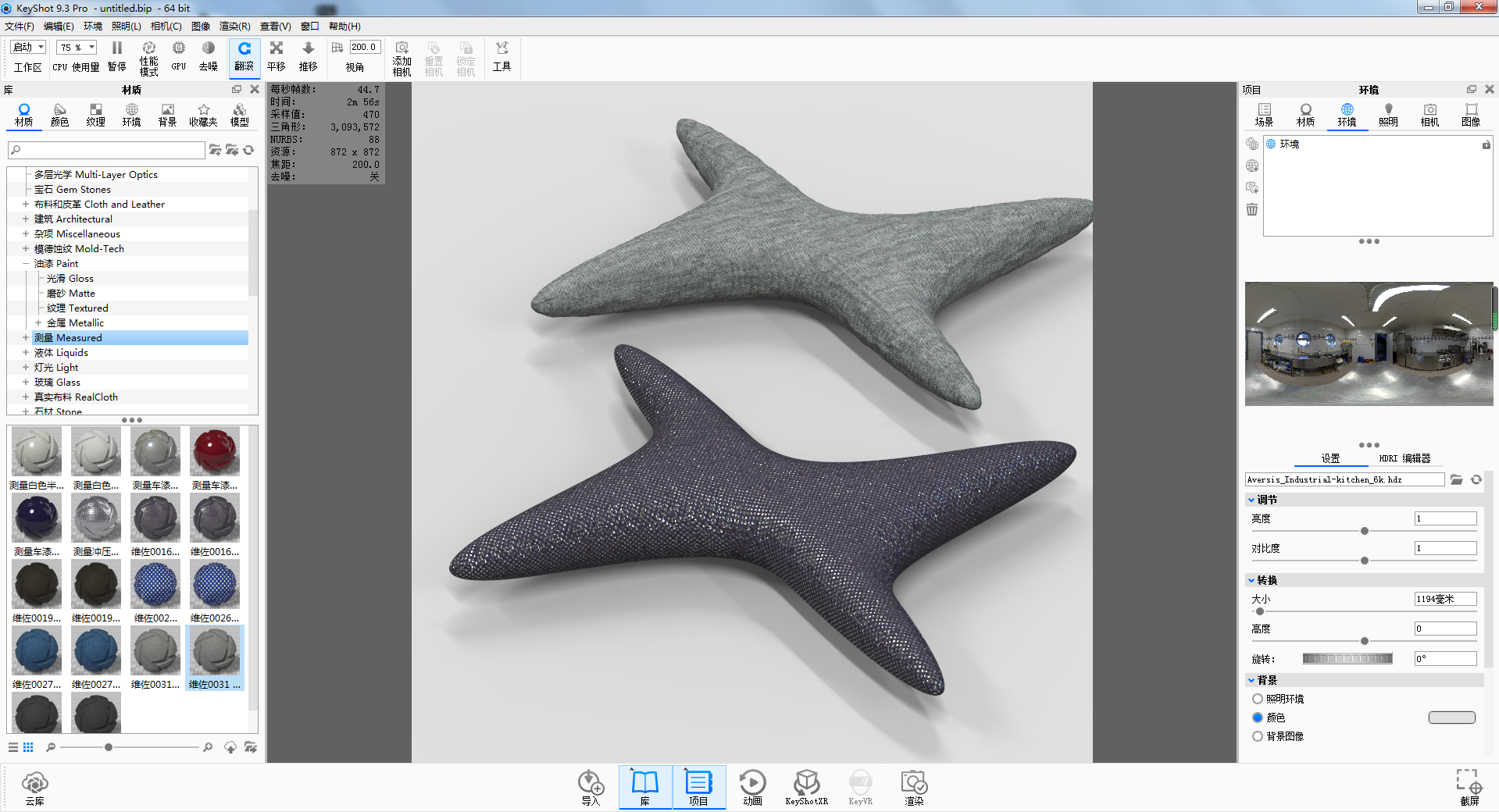
Task: Open project Scene tab
Action: 1265,115
